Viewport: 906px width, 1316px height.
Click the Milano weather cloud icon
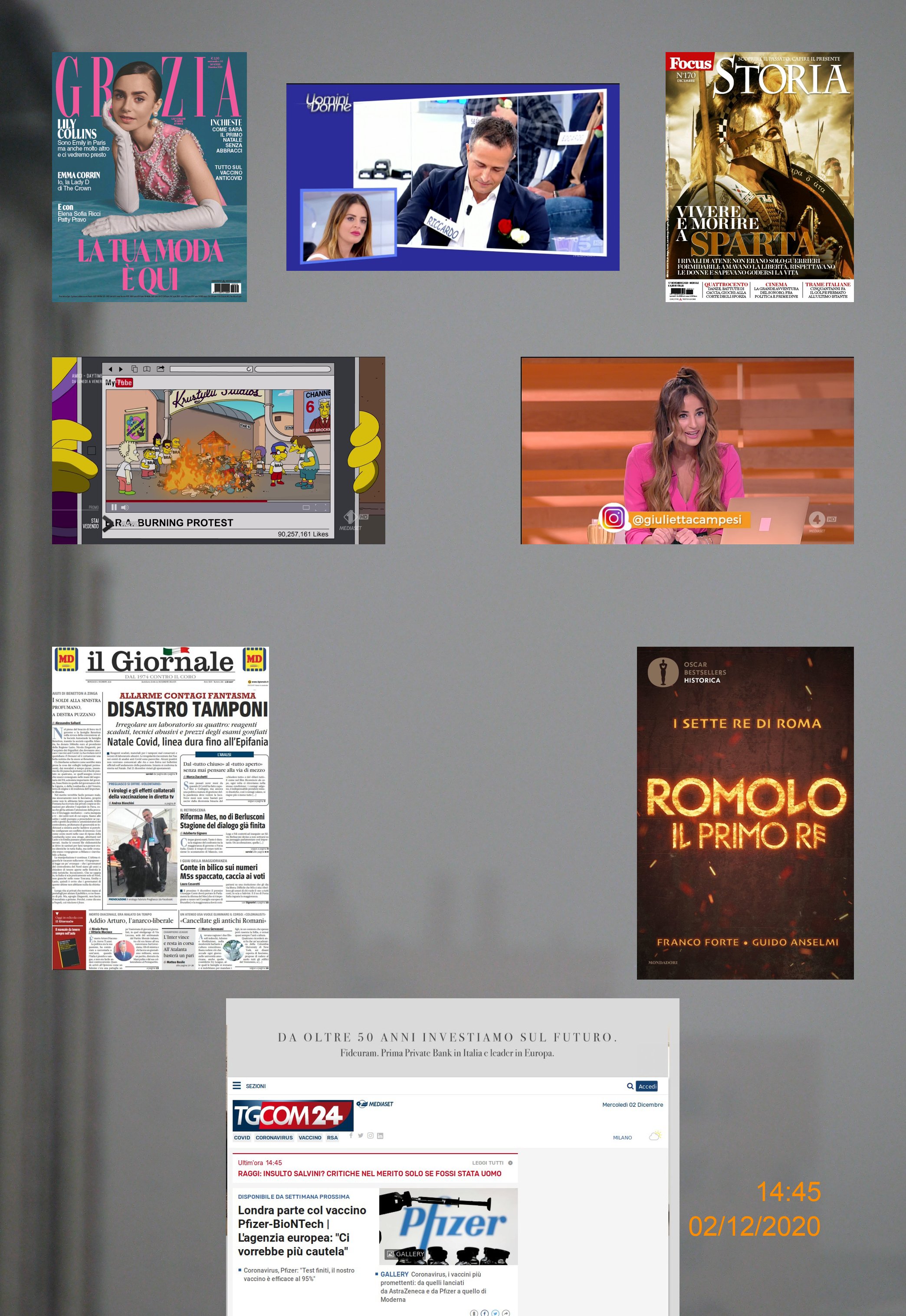(x=655, y=1136)
